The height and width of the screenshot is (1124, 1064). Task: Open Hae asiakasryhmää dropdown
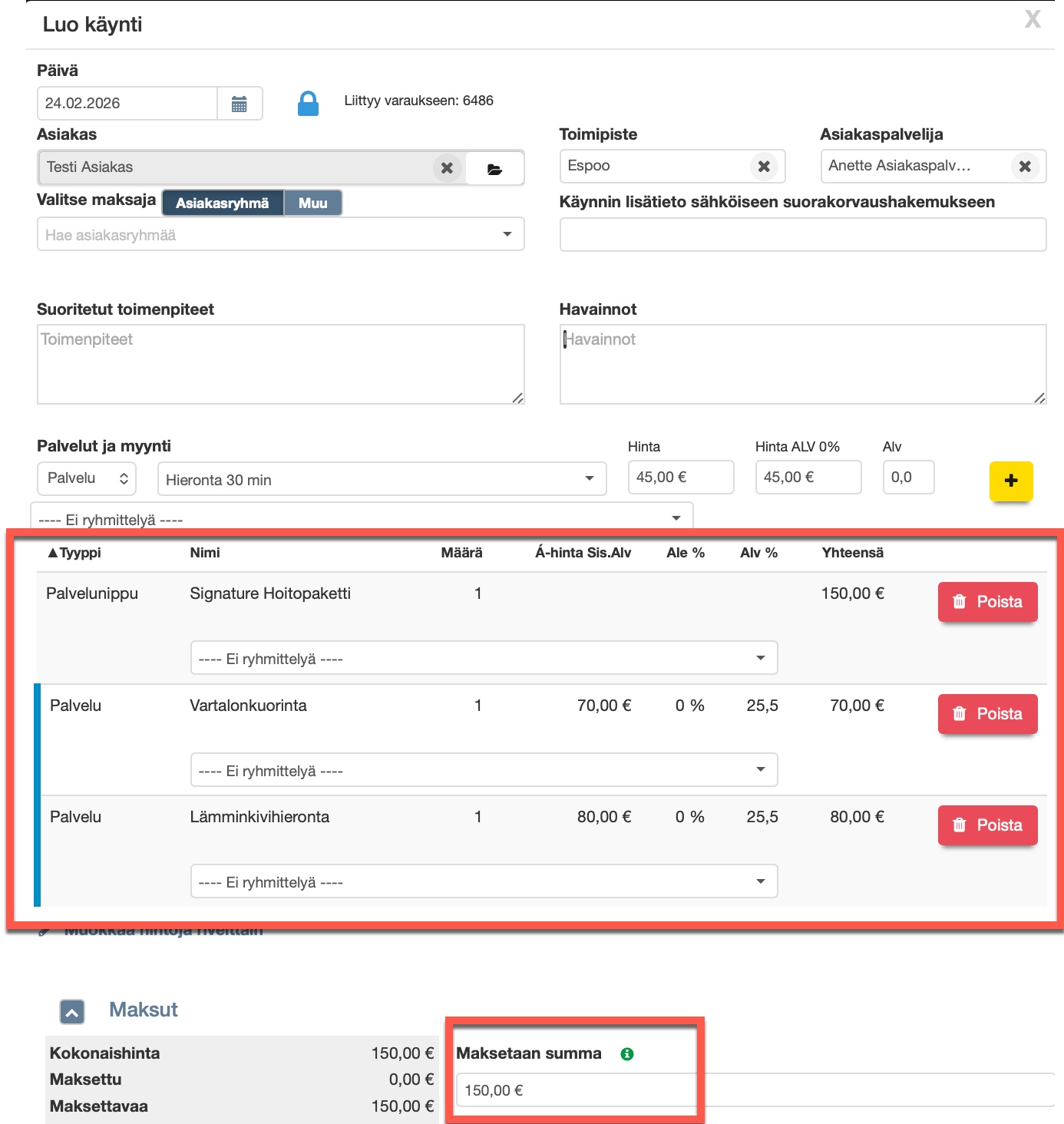(x=280, y=235)
